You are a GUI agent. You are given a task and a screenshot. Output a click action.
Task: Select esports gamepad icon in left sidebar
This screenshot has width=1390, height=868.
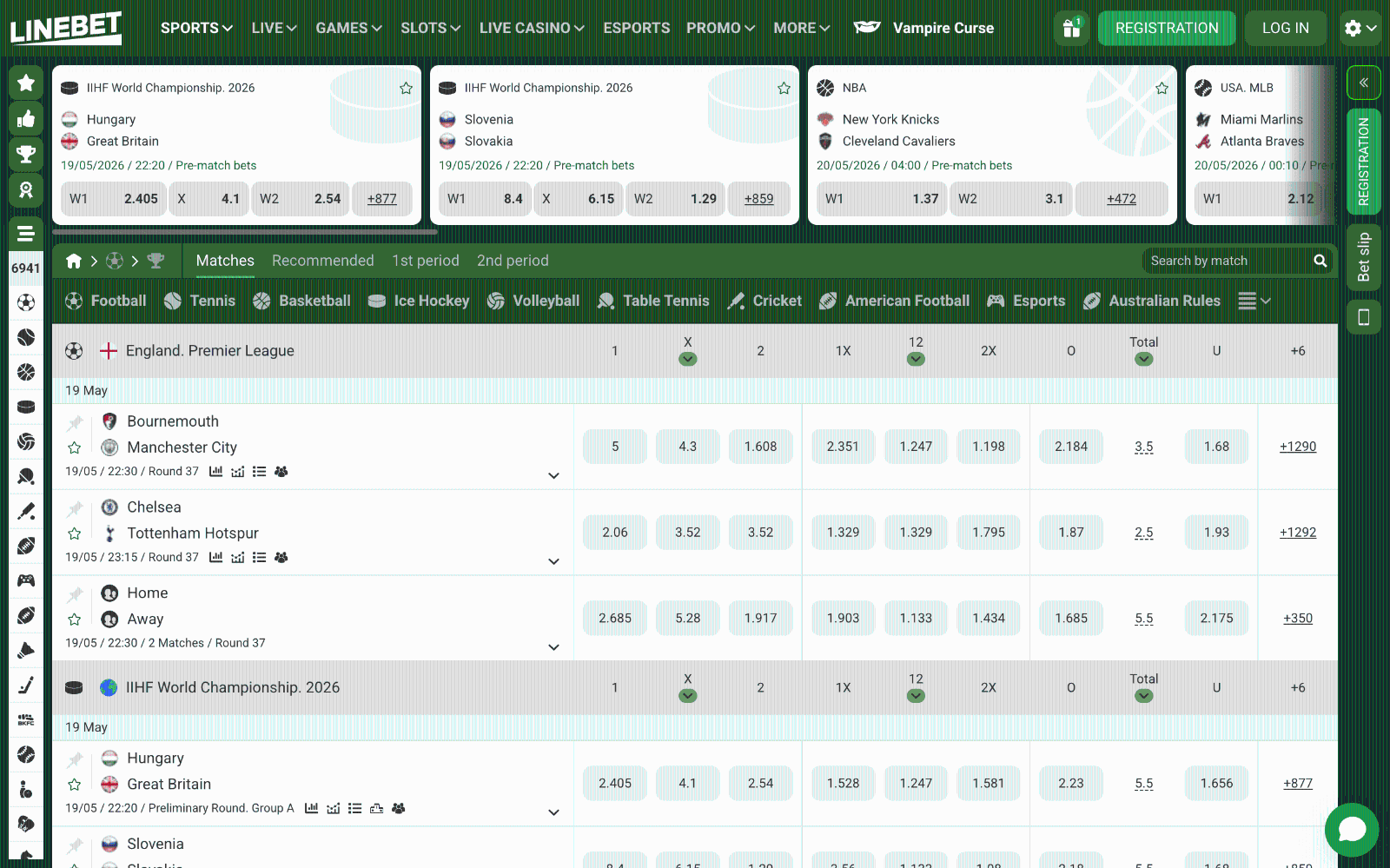click(26, 580)
